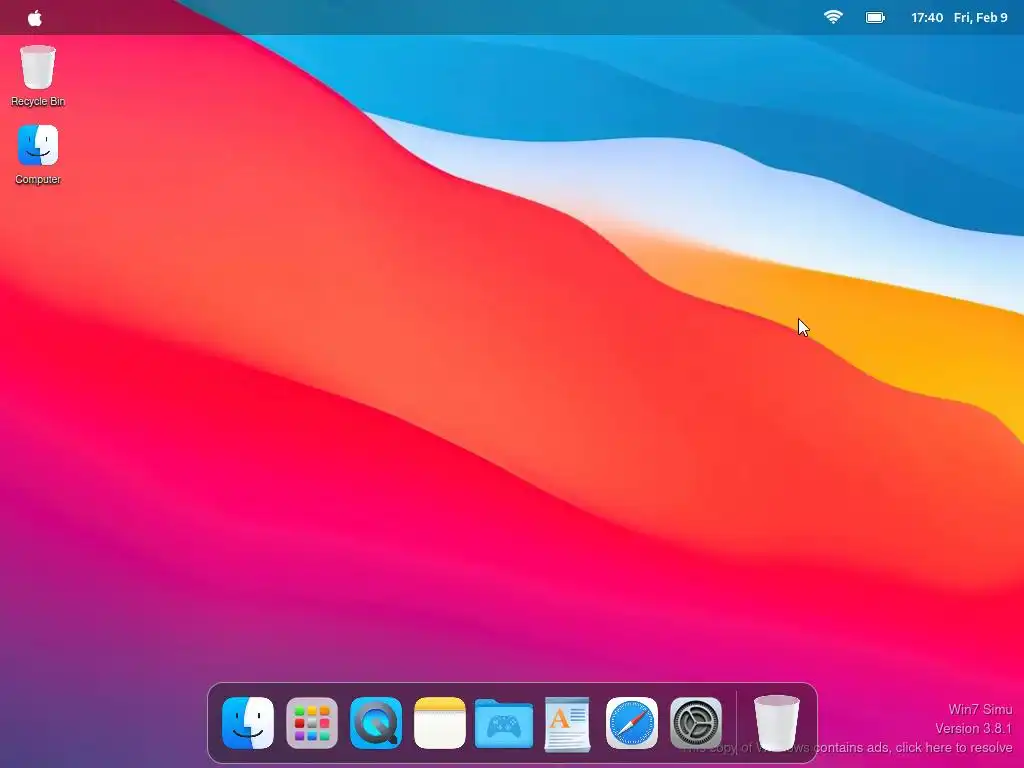This screenshot has width=1024, height=768.
Task: Select the Recycle Bin desktop icon
Action: pos(38,75)
